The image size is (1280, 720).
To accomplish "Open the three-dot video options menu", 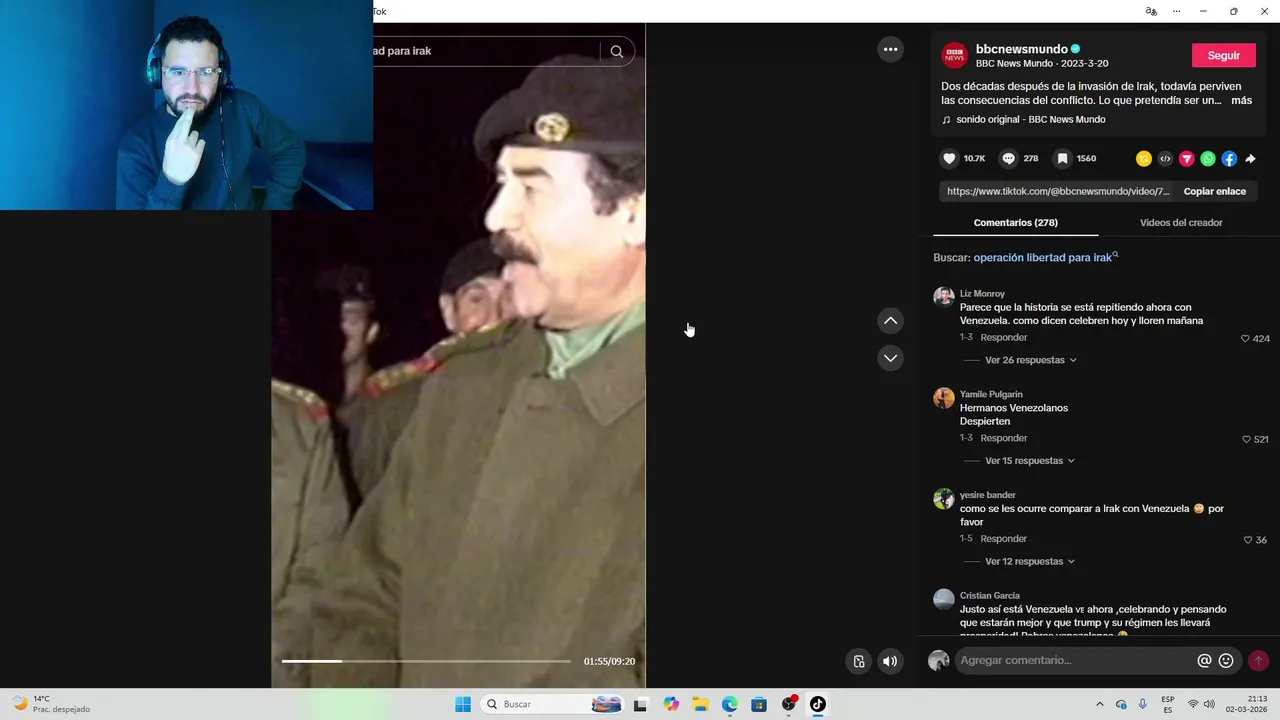I will tap(890, 49).
